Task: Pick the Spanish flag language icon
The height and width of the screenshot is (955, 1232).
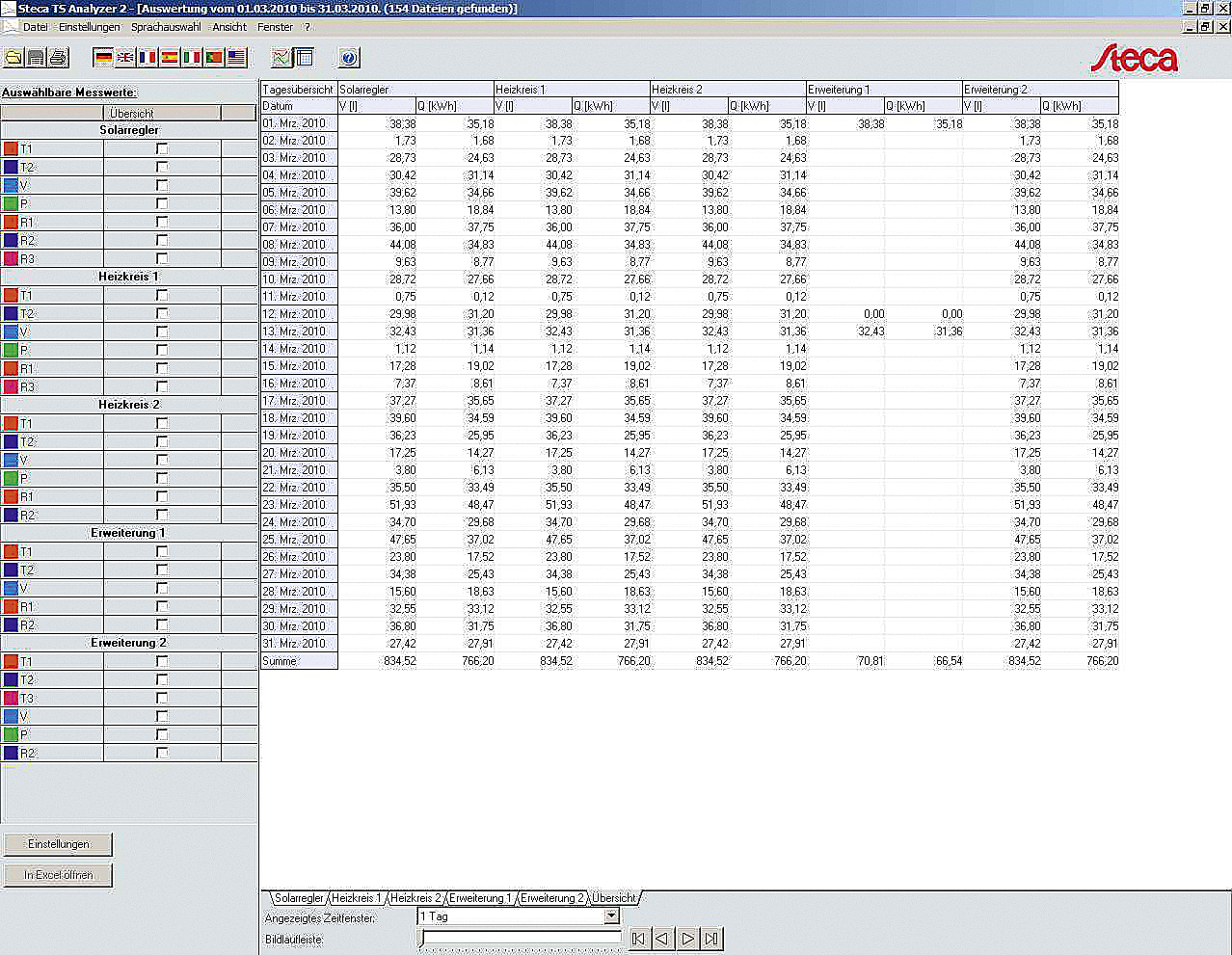Action: point(170,58)
